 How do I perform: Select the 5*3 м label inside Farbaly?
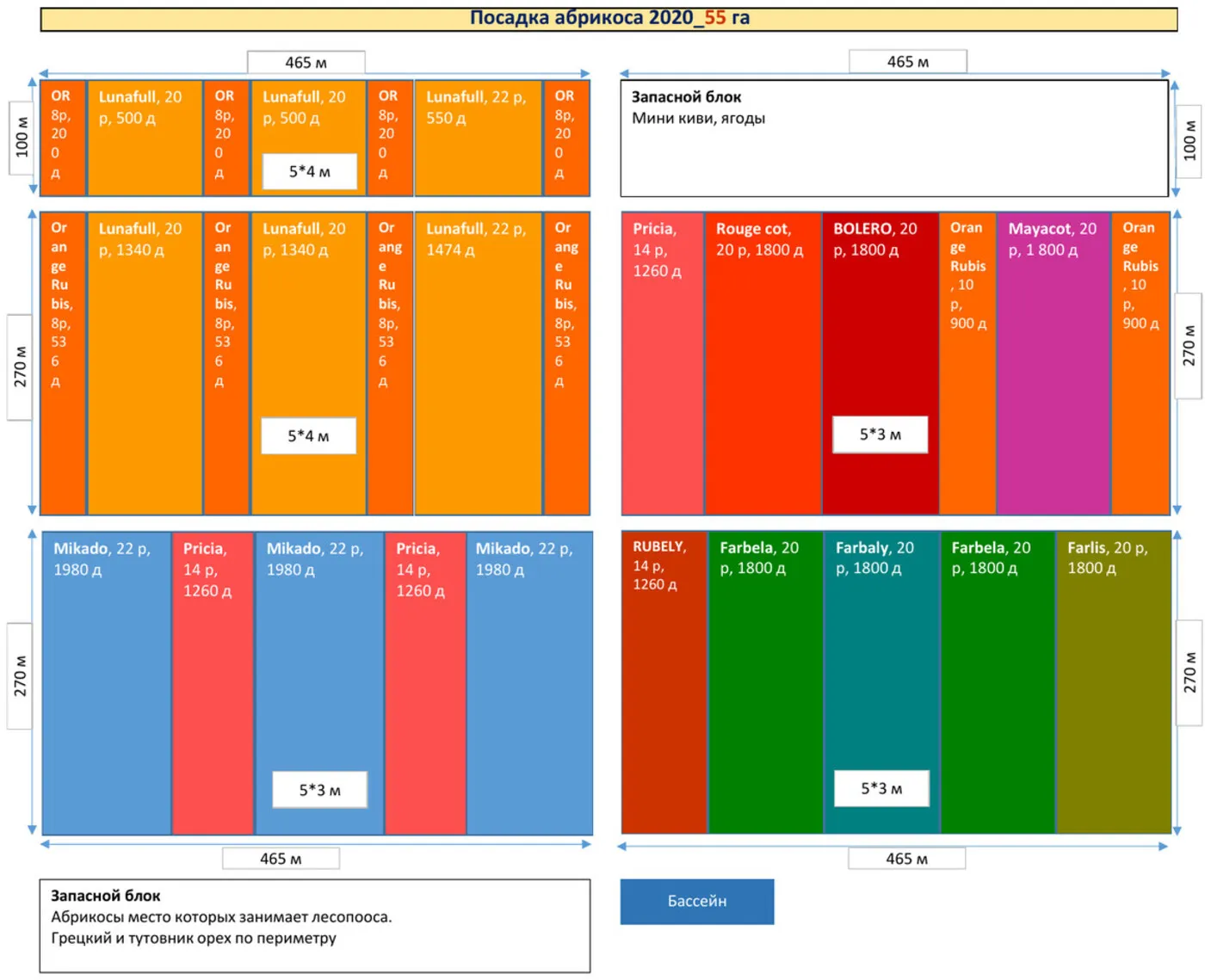pyautogui.click(x=881, y=788)
